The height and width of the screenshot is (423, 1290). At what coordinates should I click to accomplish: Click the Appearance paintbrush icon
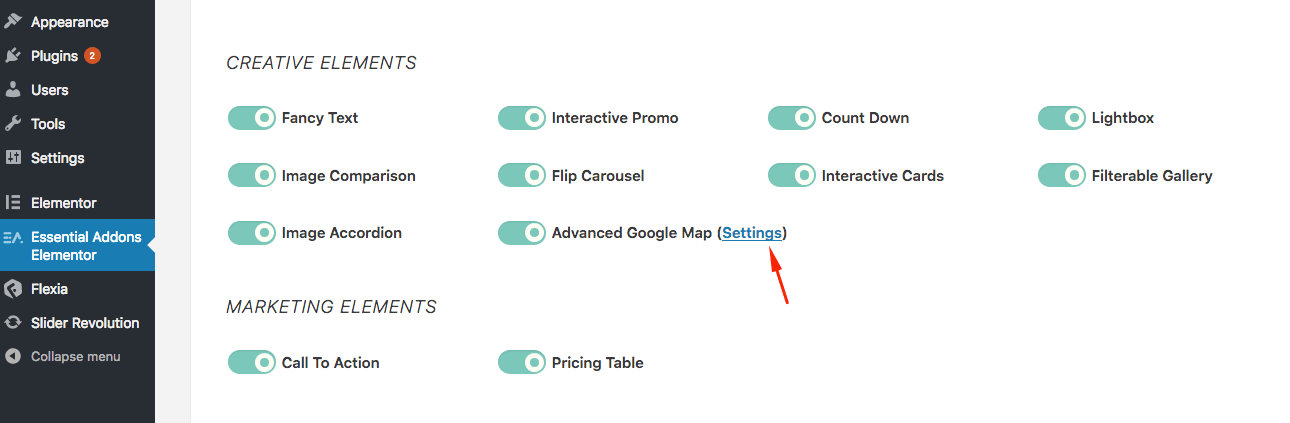13,21
